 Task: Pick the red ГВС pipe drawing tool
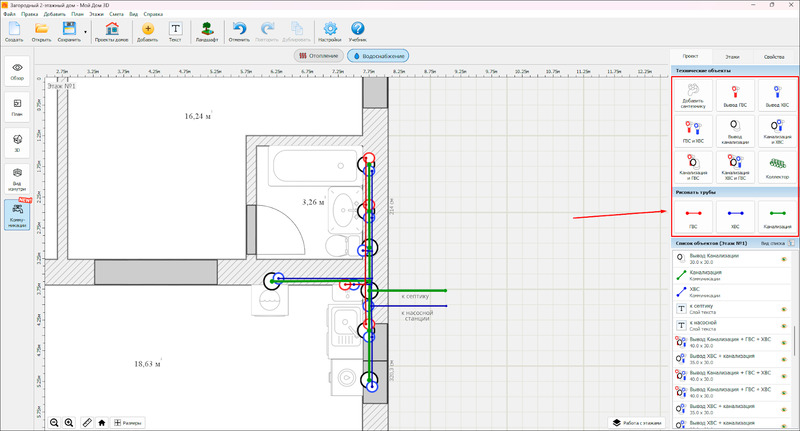coord(692,217)
